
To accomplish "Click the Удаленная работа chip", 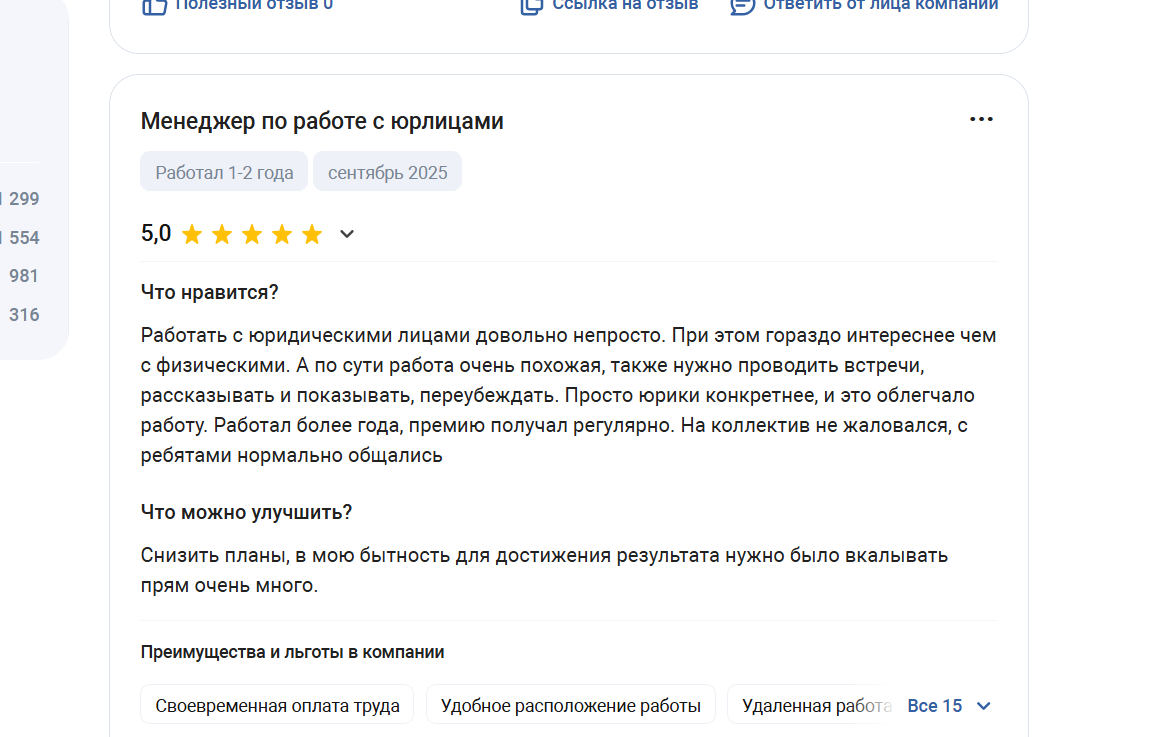I will (x=815, y=705).
